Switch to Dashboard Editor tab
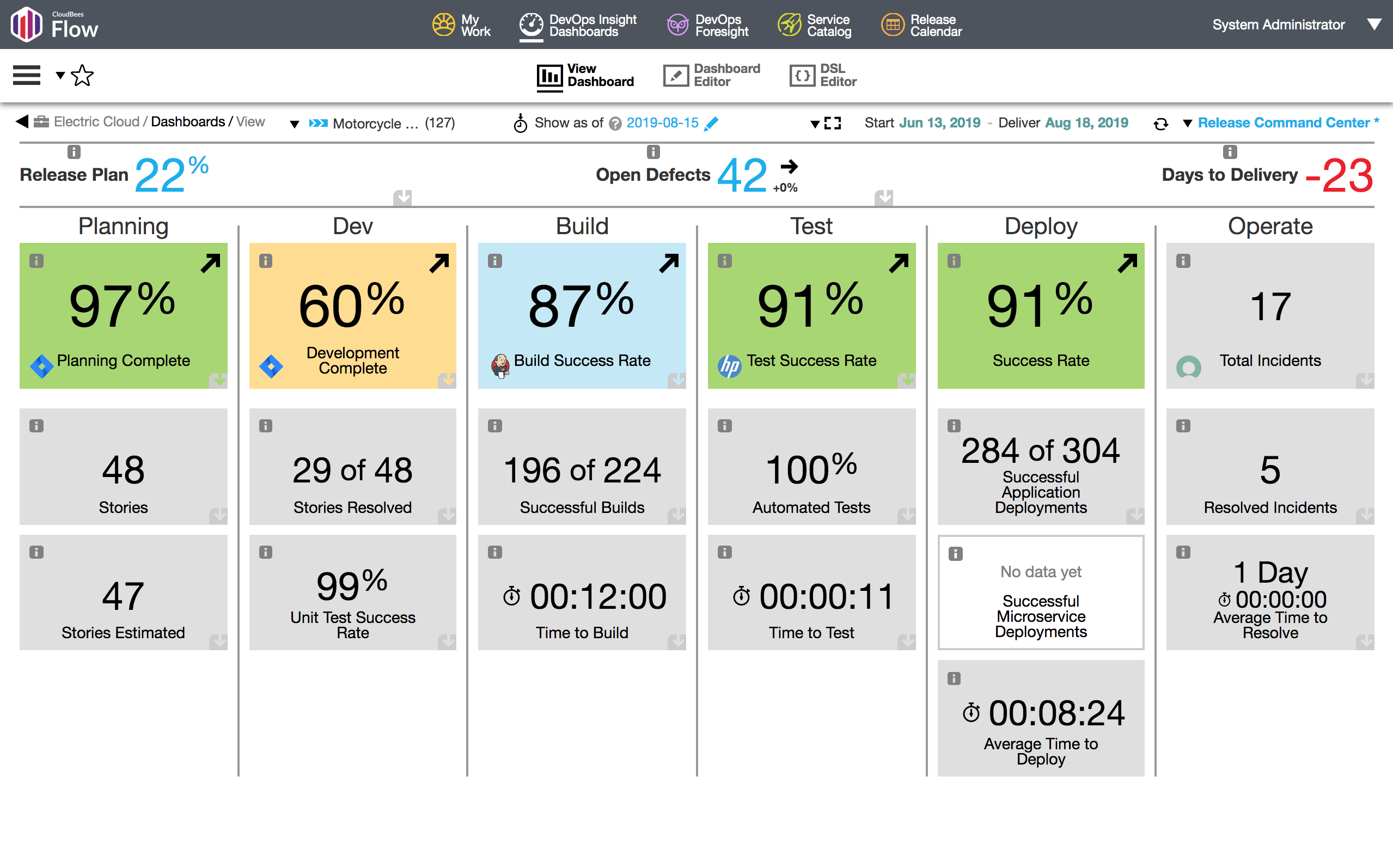This screenshot has height=868, width=1393. pos(712,75)
